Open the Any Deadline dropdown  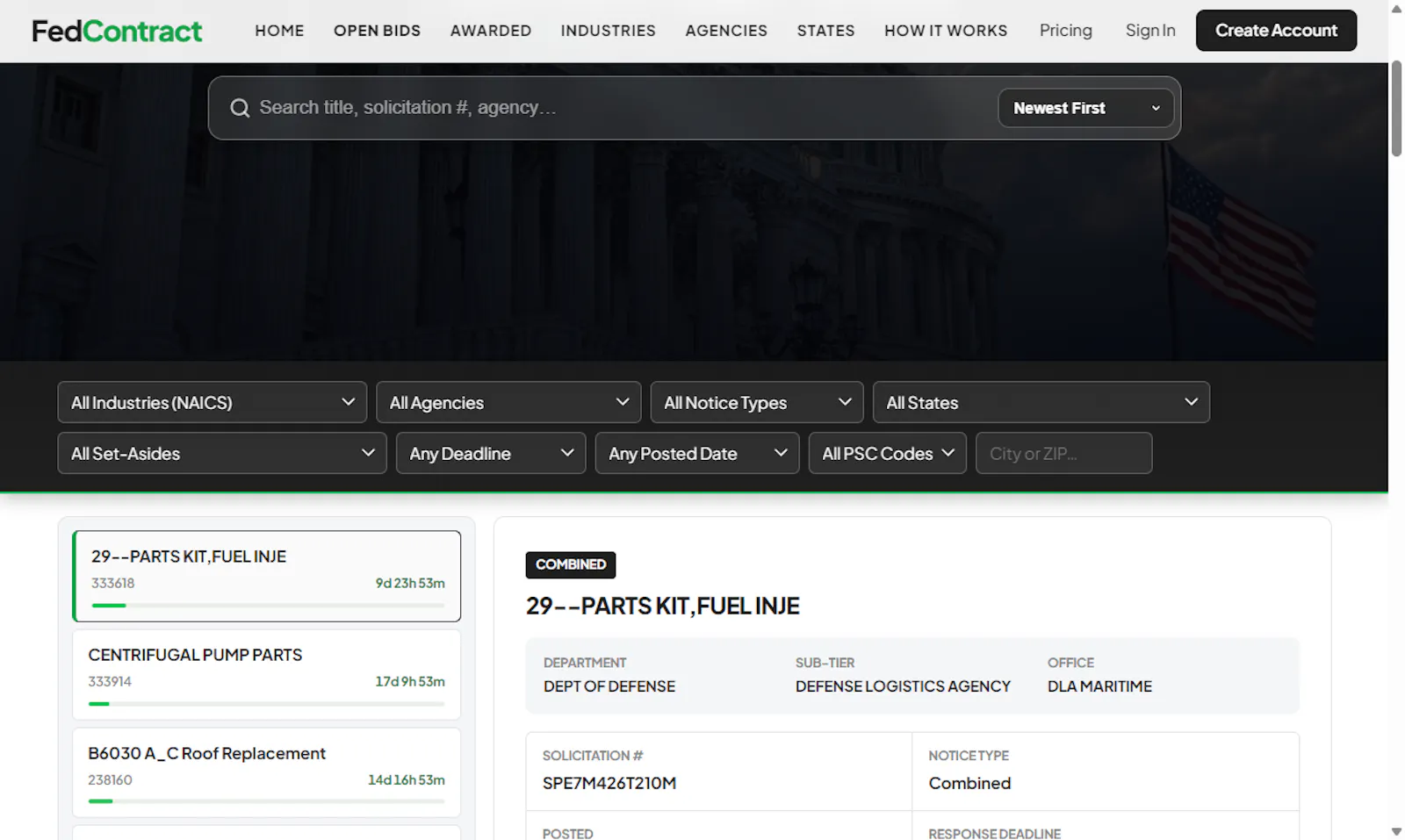pyautogui.click(x=491, y=453)
